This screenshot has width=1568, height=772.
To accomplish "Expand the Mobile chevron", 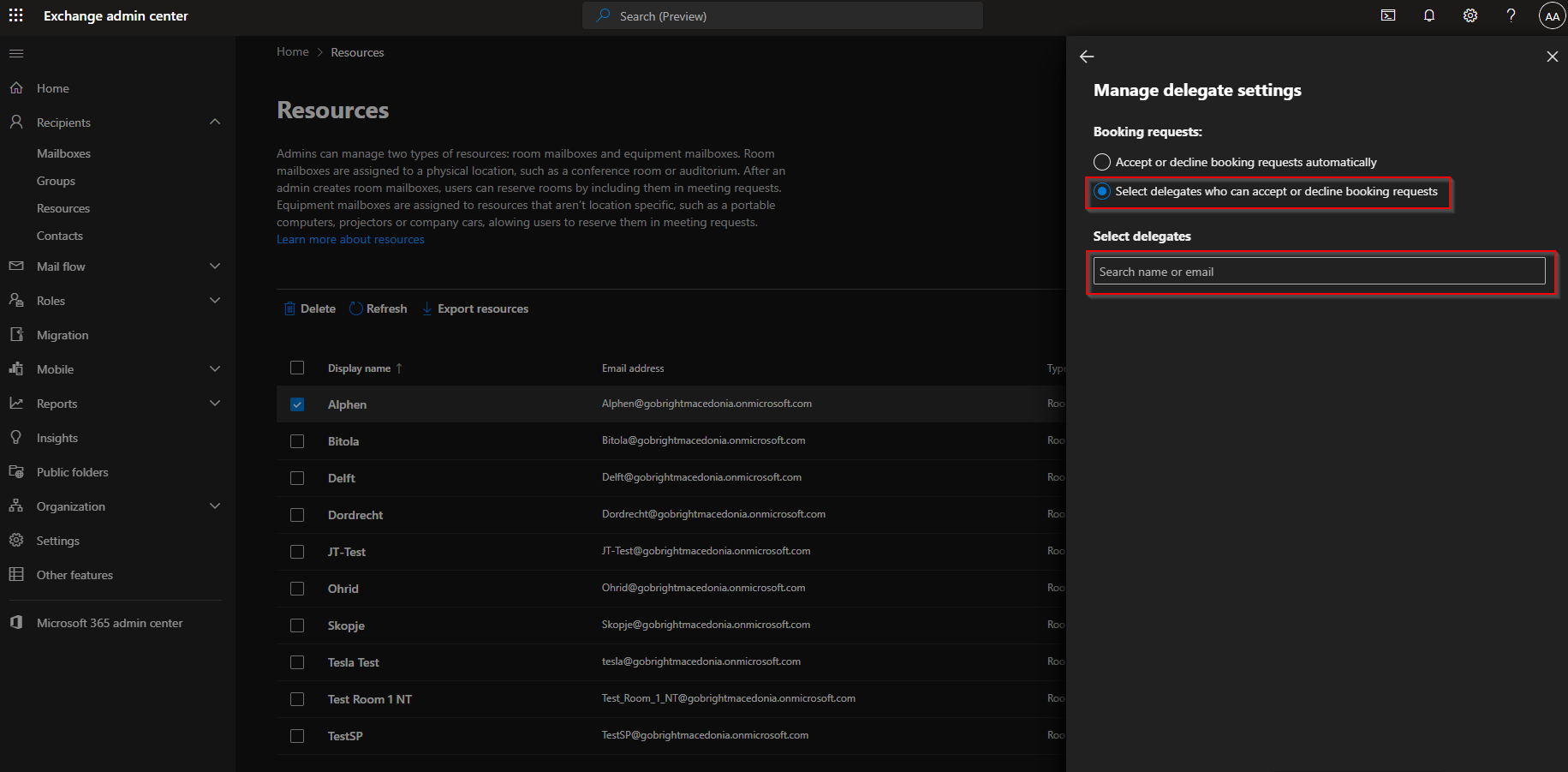I will (x=215, y=369).
